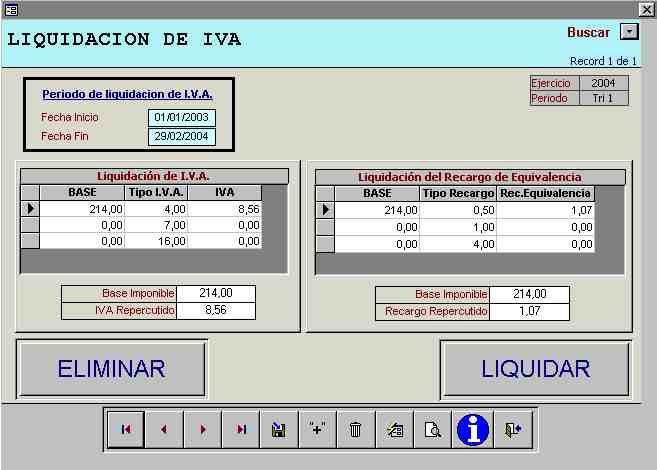Screen dimensions: 657x470
Task: Click the IVA column header
Action: click(225, 192)
